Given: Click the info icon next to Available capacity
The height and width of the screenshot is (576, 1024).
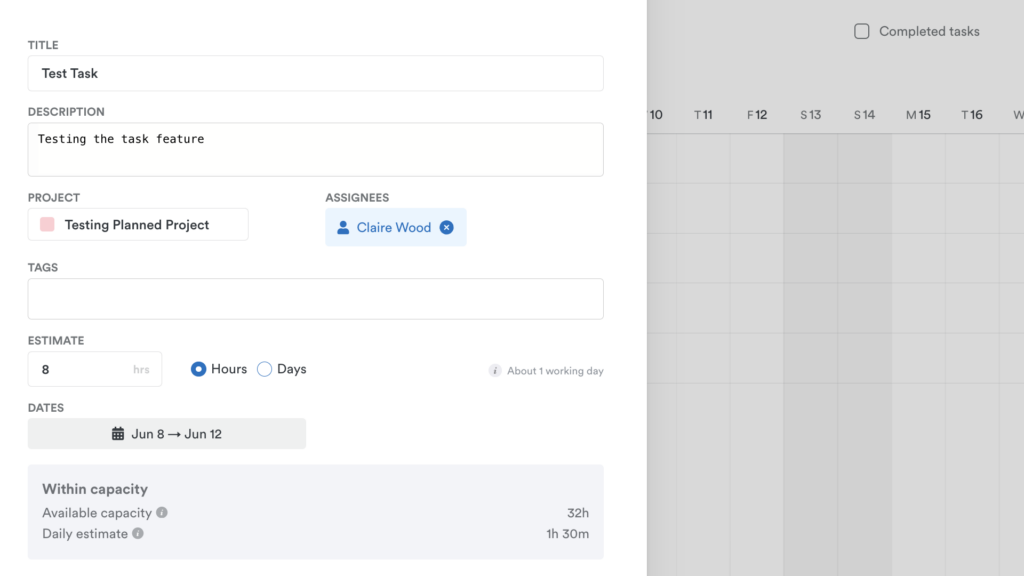Looking at the screenshot, I should (162, 513).
